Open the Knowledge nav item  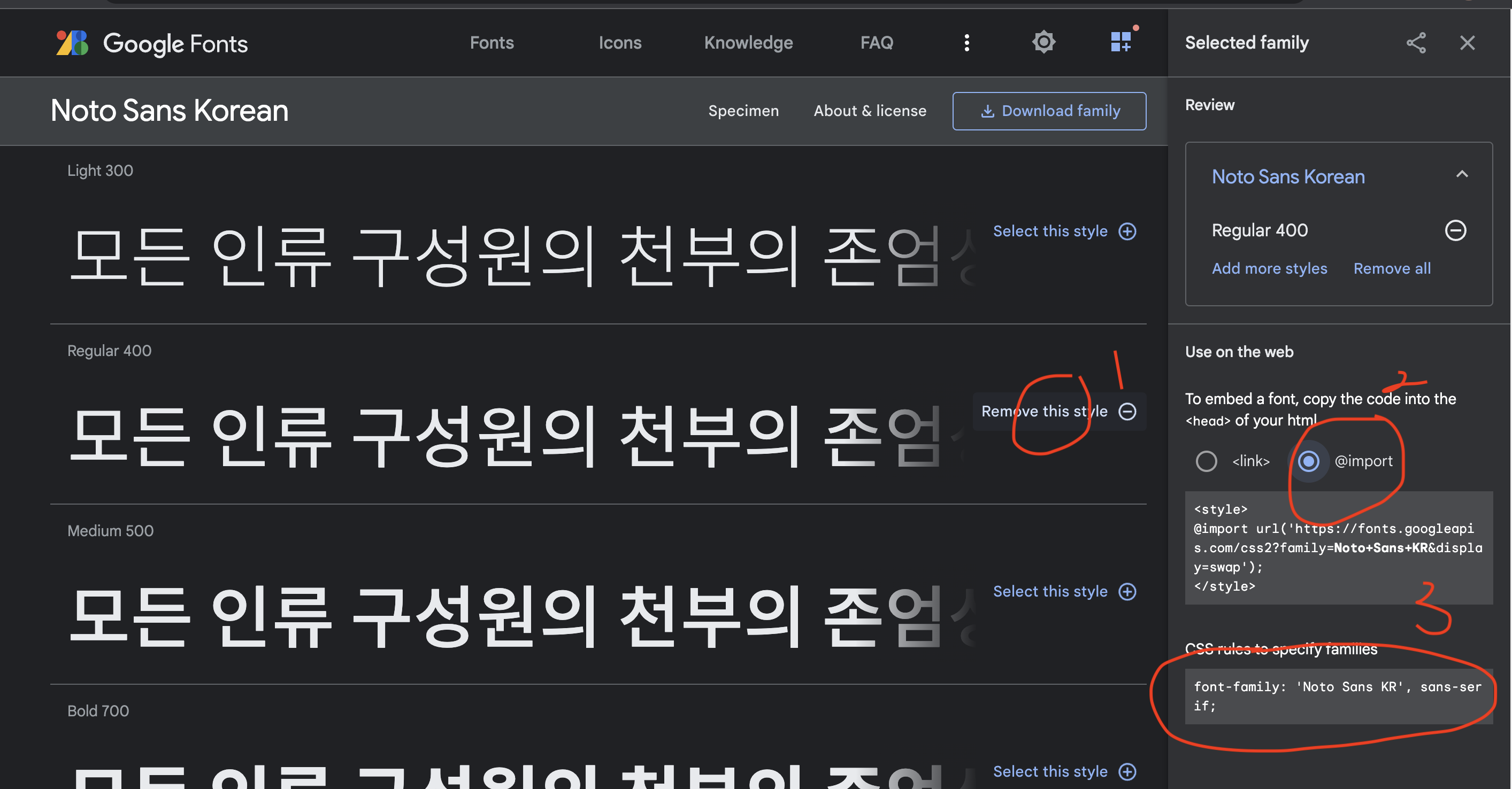coord(748,43)
